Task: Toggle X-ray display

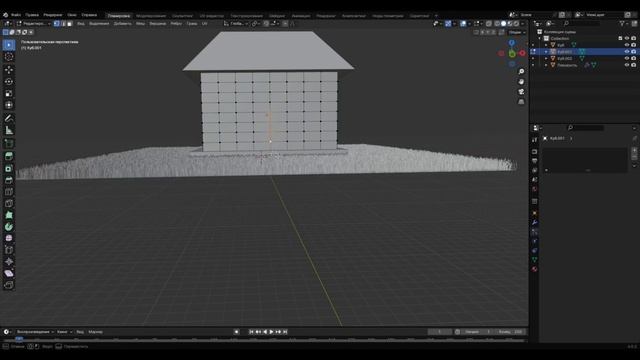Action: 489,24
